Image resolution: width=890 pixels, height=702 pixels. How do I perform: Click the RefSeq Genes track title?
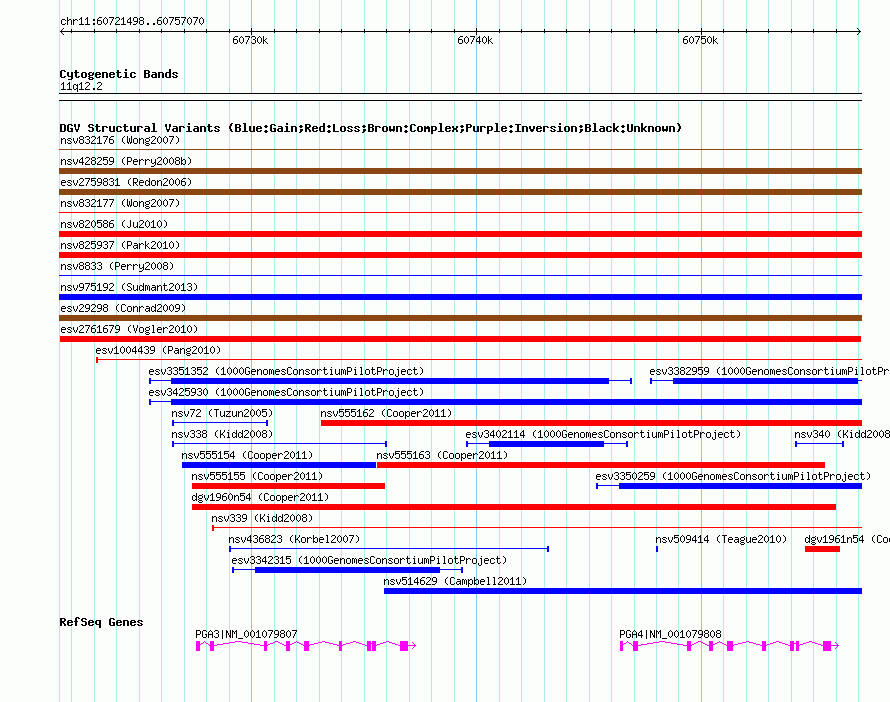pyautogui.click(x=101, y=622)
